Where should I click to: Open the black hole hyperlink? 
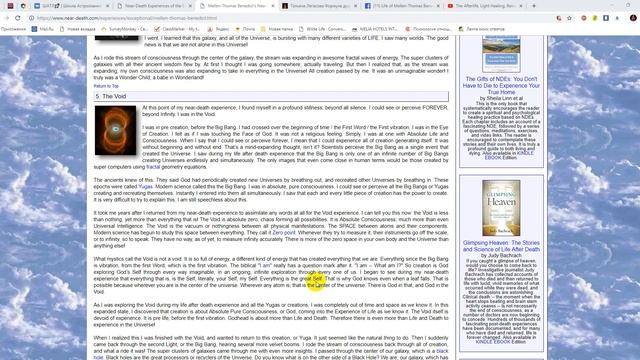click(442, 351)
